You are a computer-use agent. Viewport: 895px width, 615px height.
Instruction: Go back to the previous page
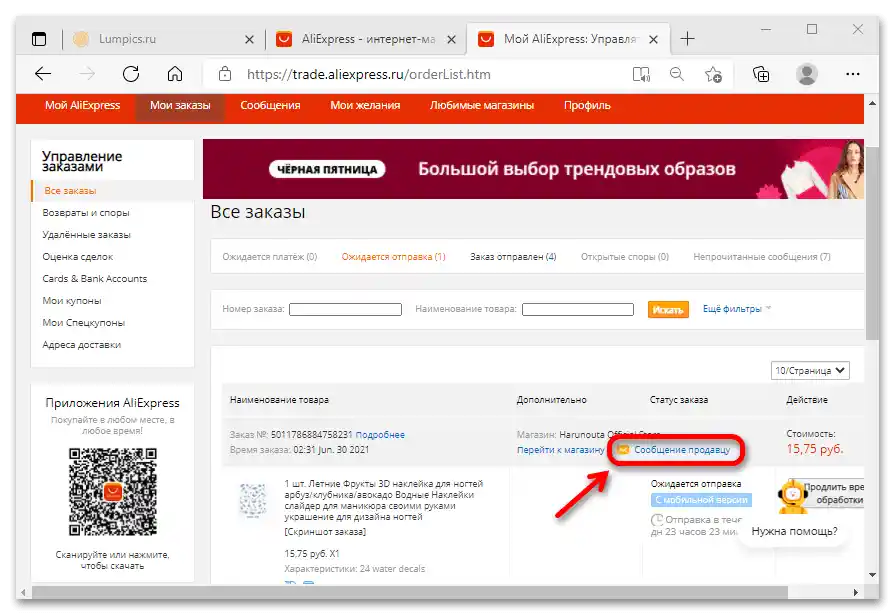[x=43, y=74]
